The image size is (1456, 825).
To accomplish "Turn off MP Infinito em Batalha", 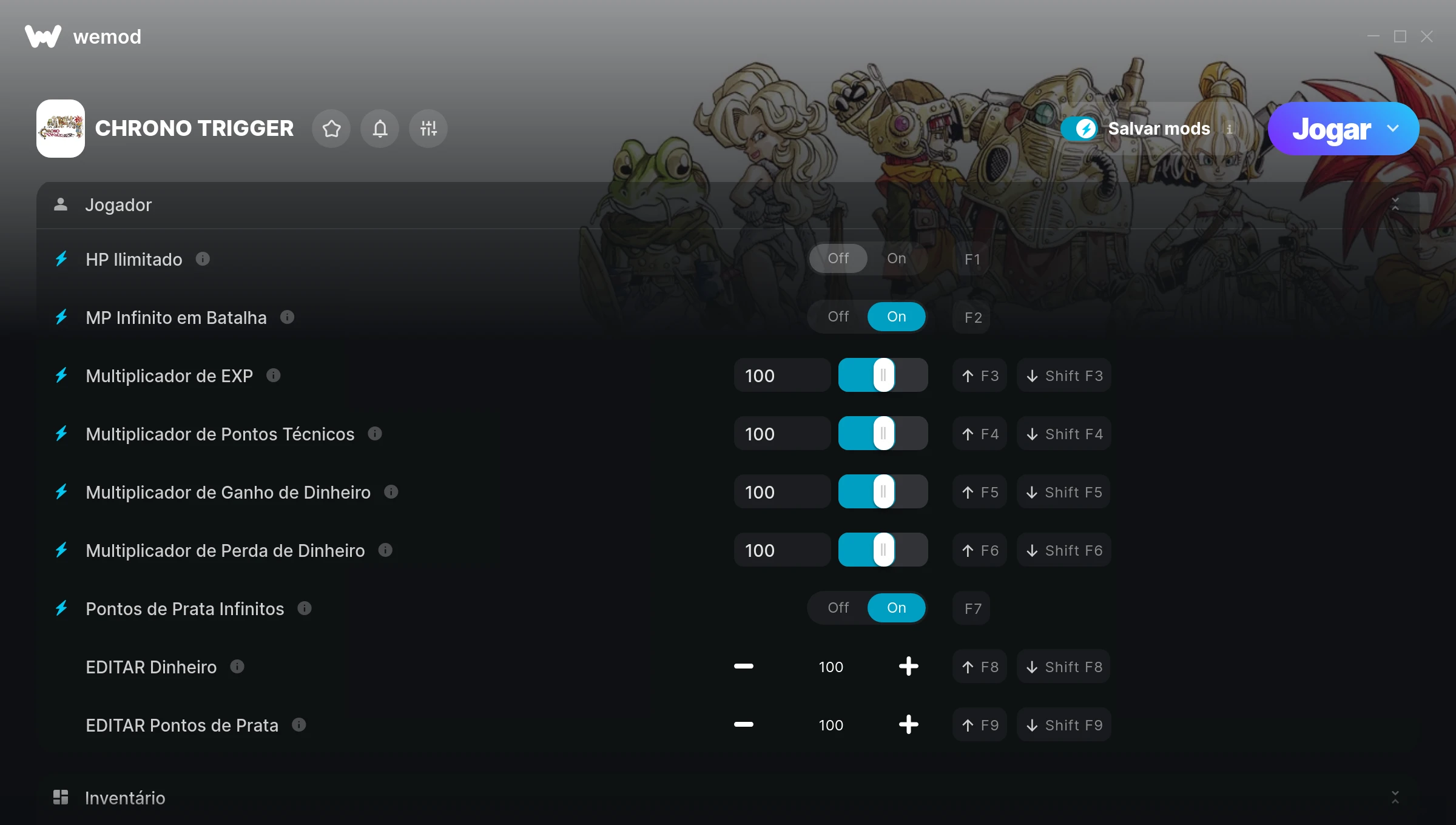I will pos(838,317).
